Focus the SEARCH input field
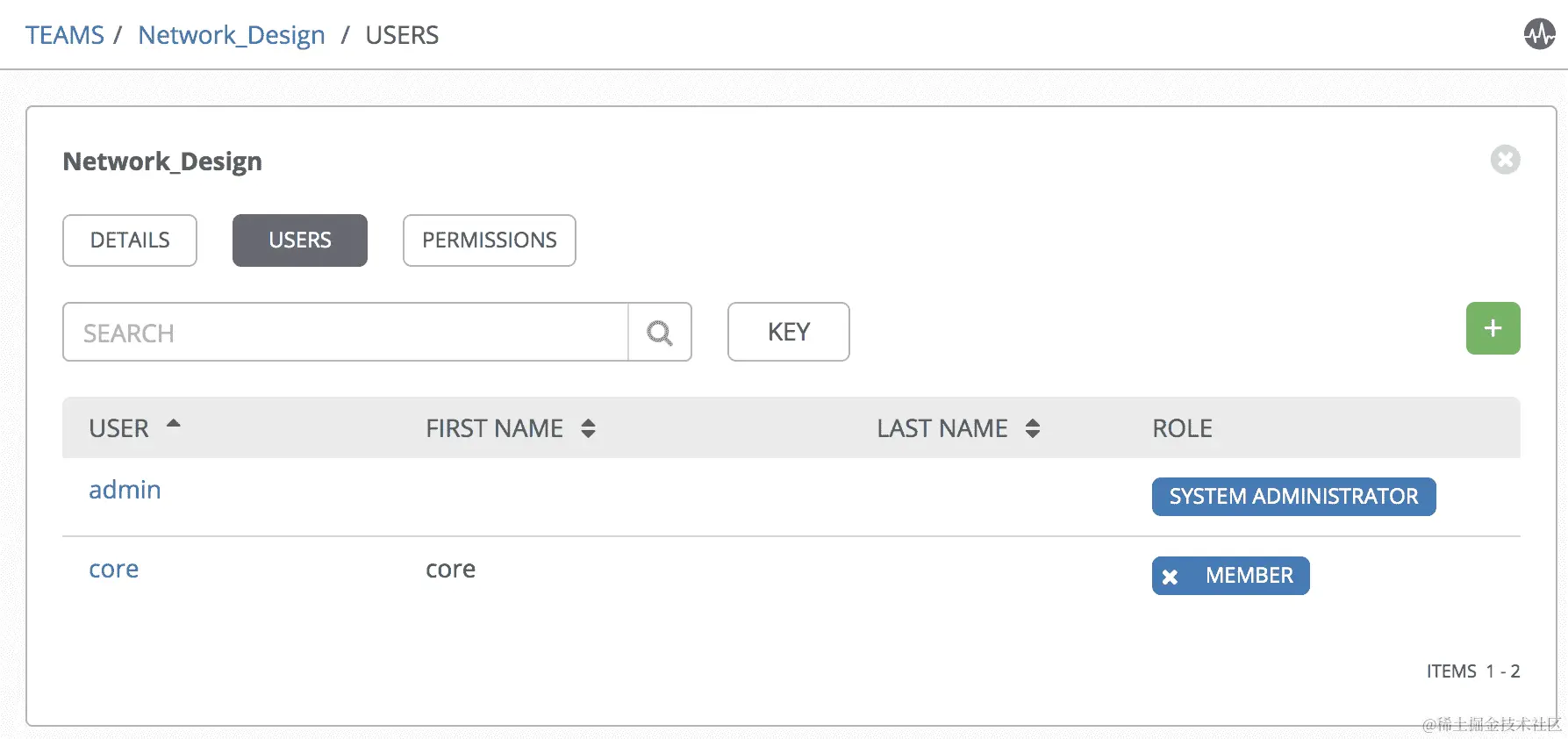 (346, 333)
